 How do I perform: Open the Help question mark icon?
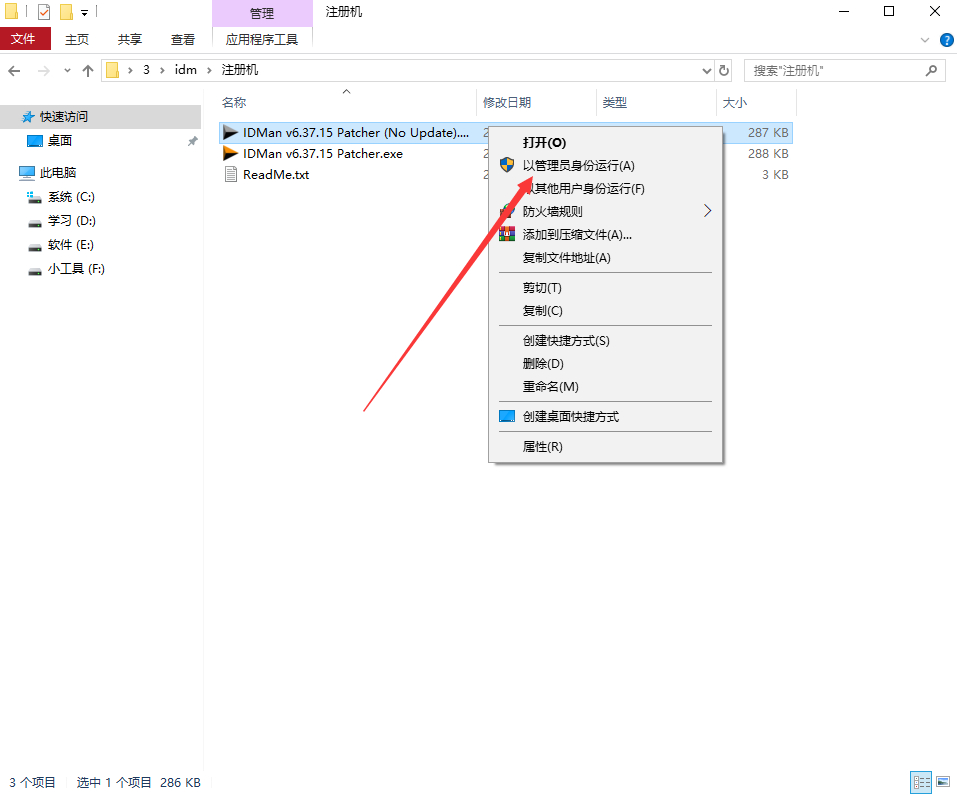pyautogui.click(x=947, y=40)
